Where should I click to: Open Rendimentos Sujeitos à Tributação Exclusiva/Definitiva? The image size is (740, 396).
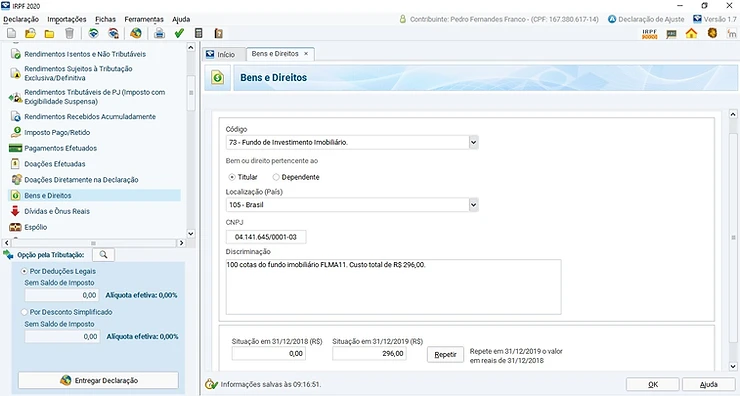(x=78, y=73)
